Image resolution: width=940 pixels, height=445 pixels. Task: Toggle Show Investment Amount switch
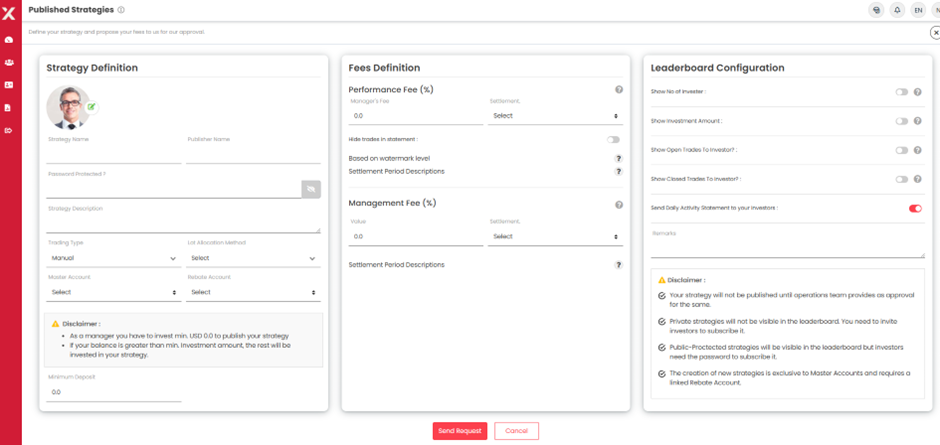901,121
